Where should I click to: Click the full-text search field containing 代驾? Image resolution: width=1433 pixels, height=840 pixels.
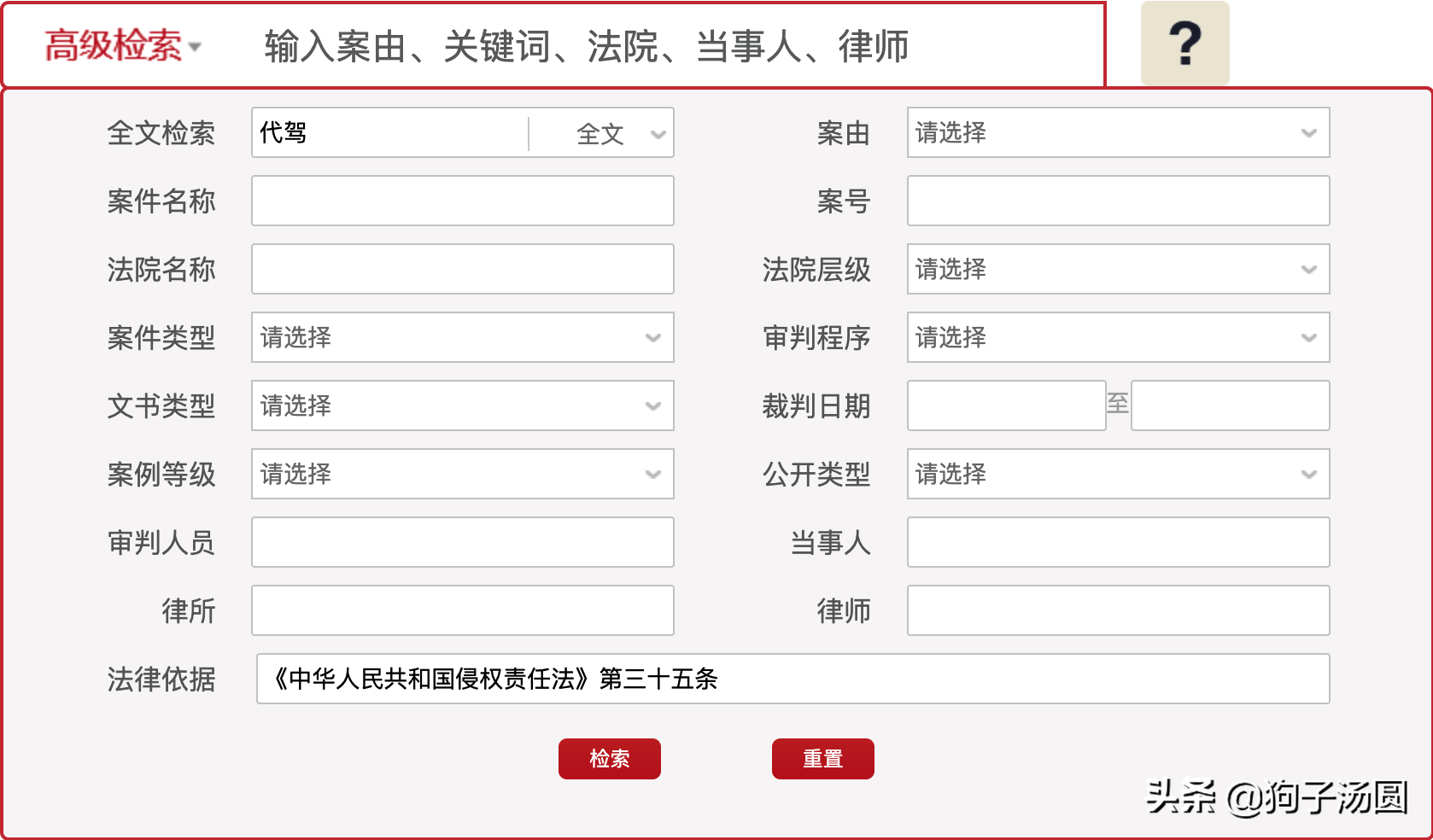click(x=389, y=133)
